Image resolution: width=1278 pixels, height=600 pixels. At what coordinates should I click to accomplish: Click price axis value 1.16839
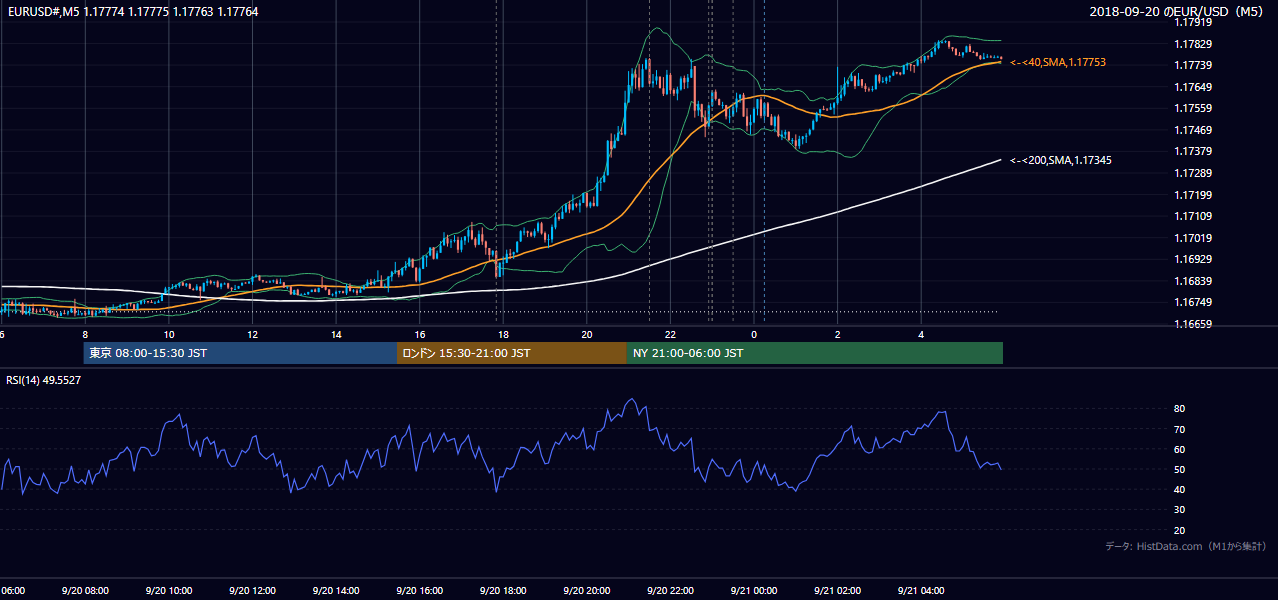[x=1193, y=281]
